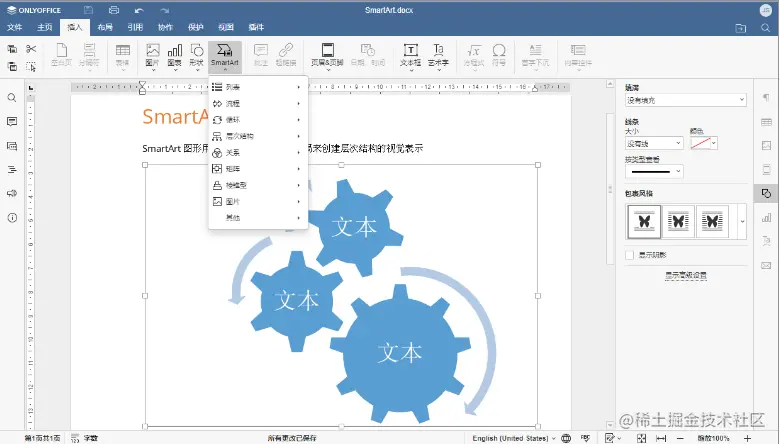
Task: Open the English (United States) language selector
Action: [514, 438]
